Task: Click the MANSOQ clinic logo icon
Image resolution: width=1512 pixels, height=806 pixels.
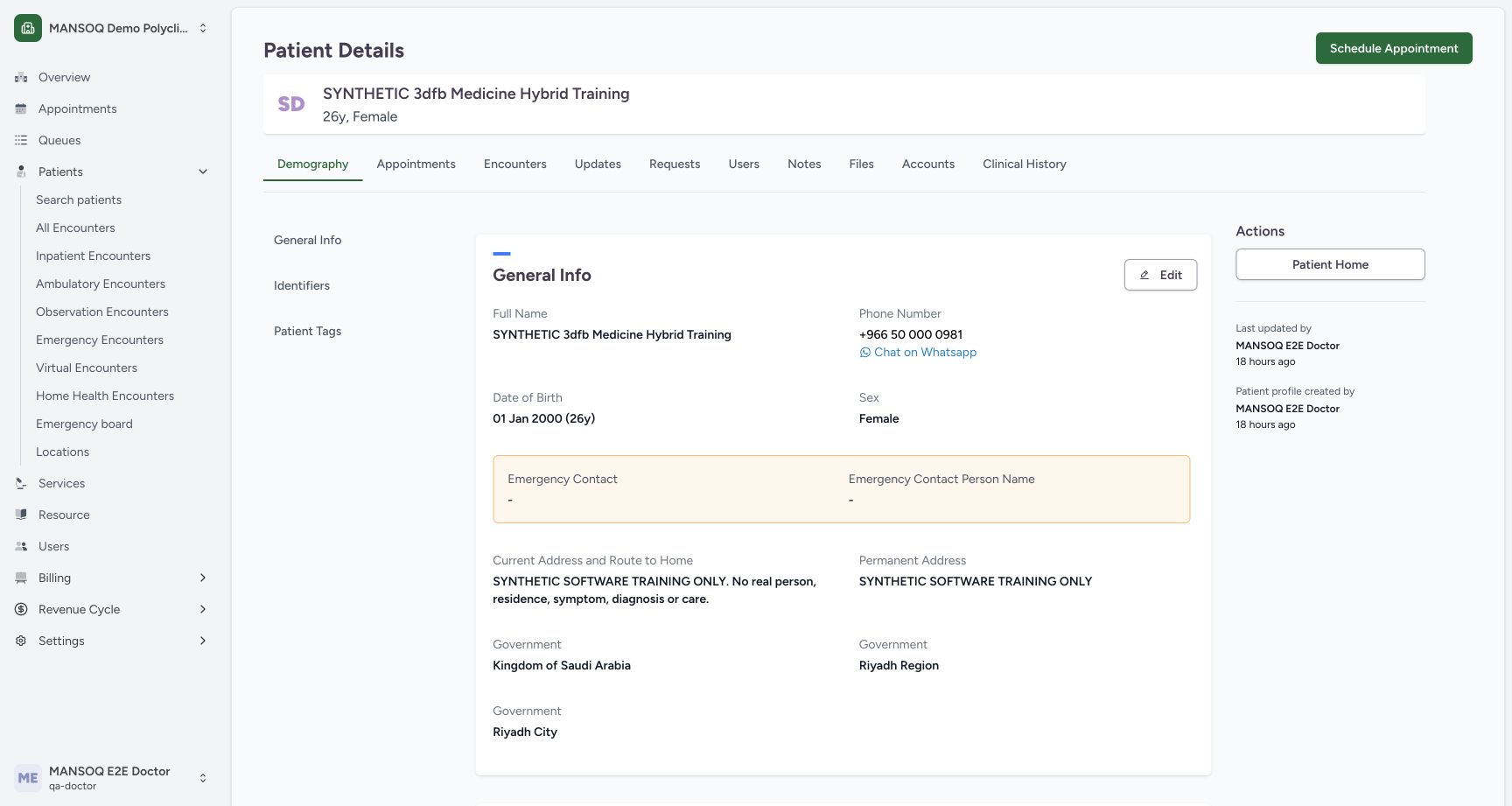Action: (28, 28)
